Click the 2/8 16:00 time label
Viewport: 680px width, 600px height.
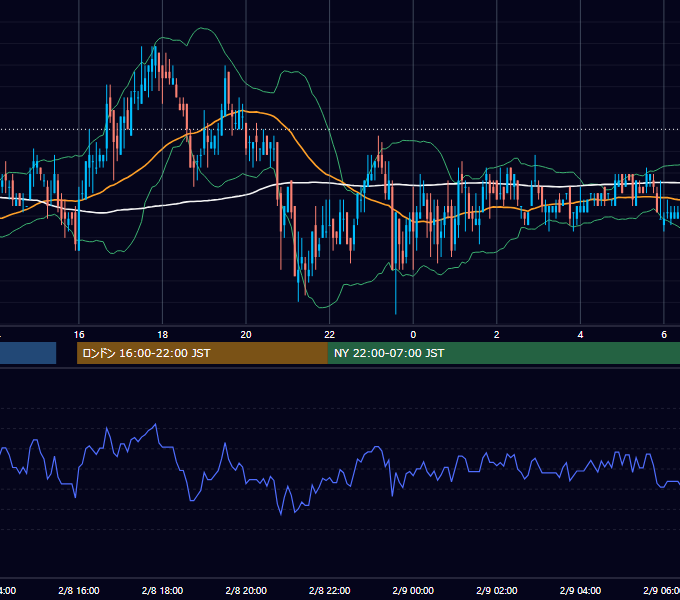click(79, 590)
